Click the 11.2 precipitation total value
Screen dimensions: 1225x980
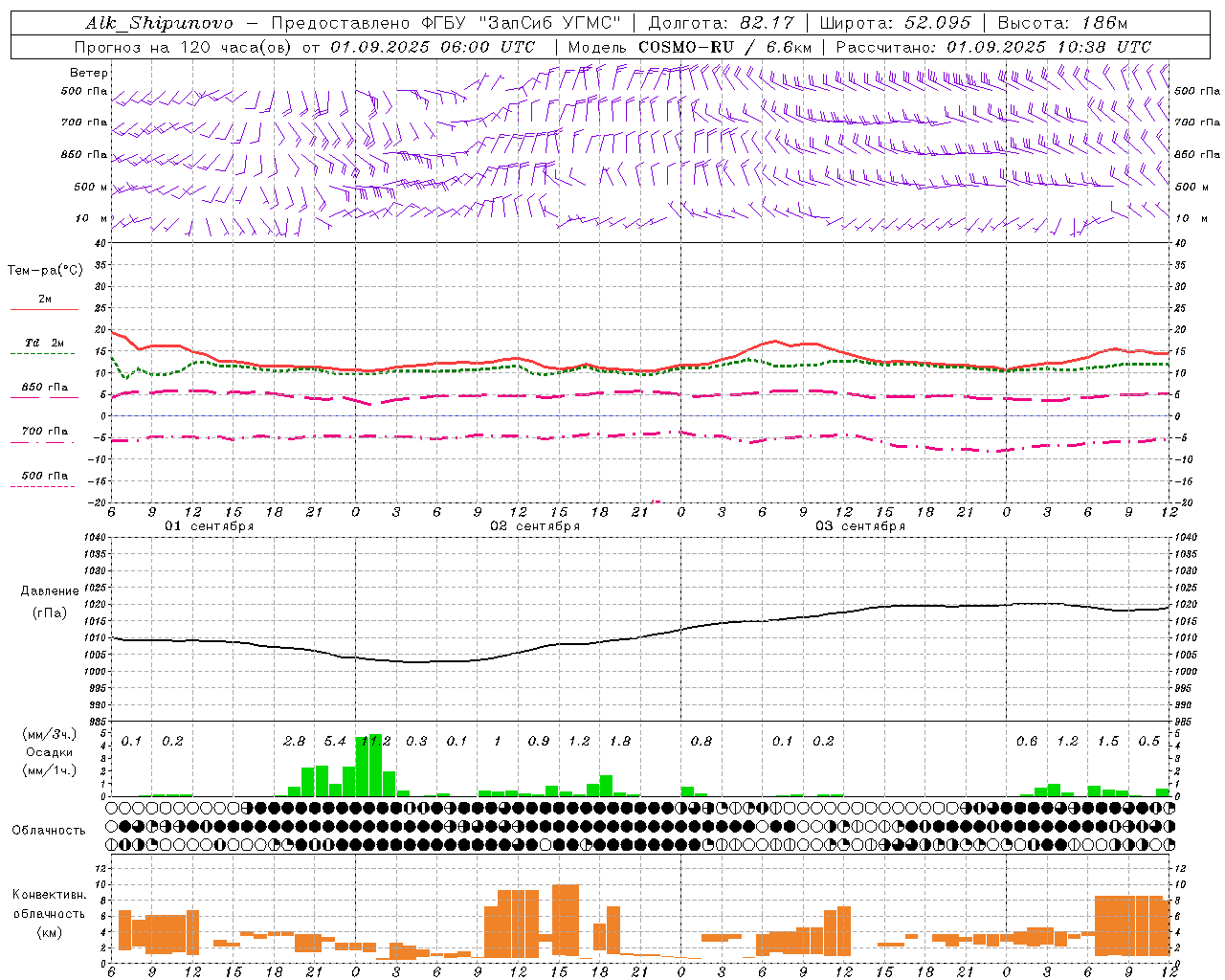click(x=375, y=741)
